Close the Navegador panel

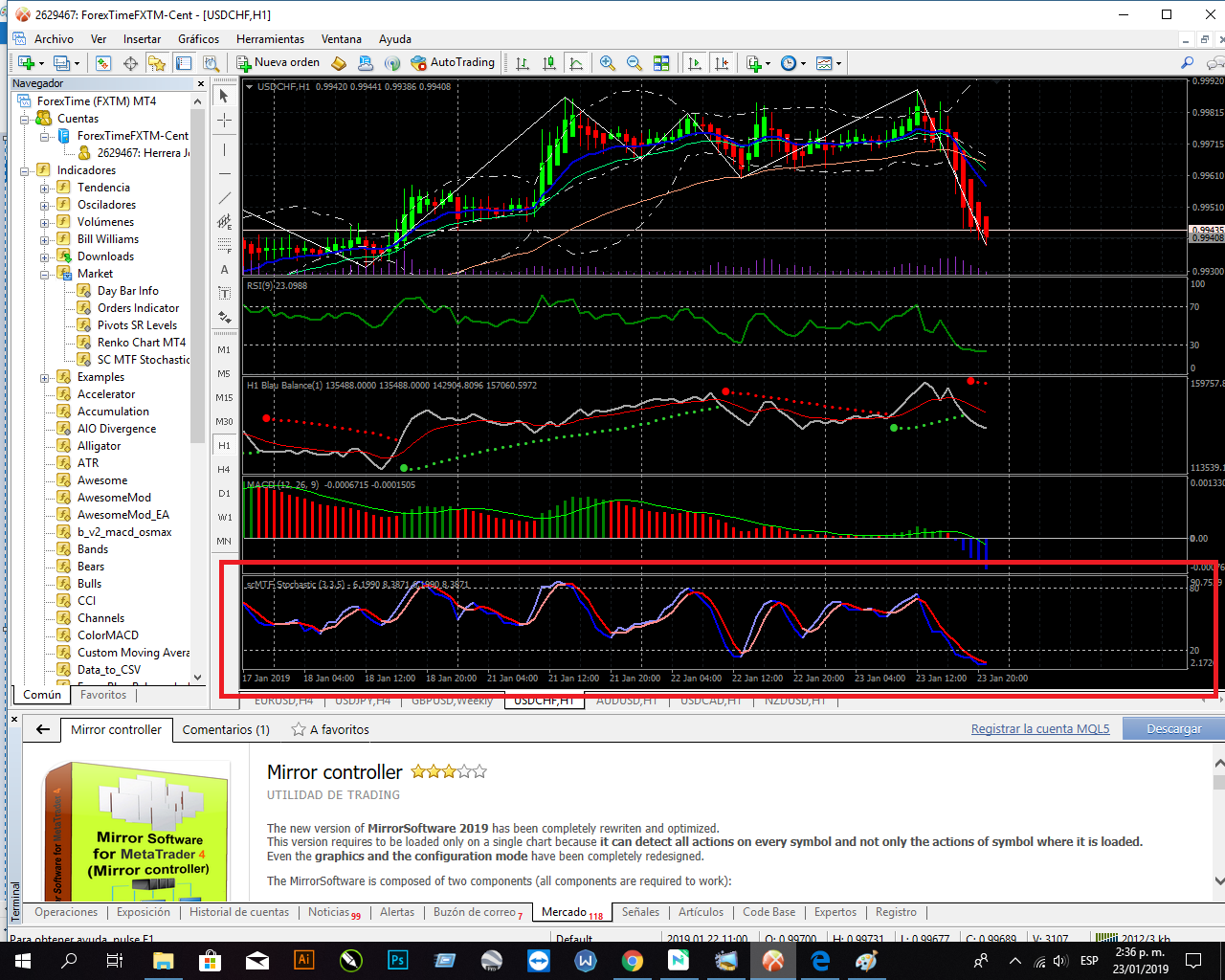click(200, 83)
